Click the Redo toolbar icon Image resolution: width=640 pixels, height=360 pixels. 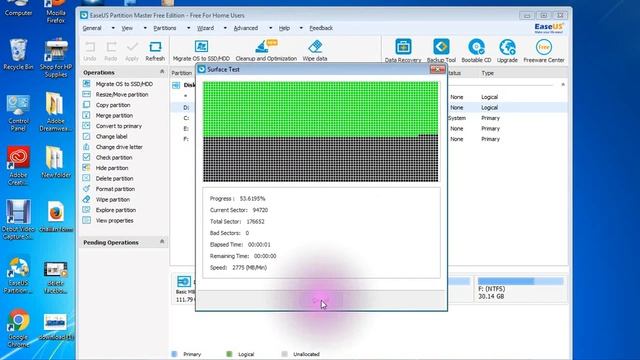tap(111, 51)
